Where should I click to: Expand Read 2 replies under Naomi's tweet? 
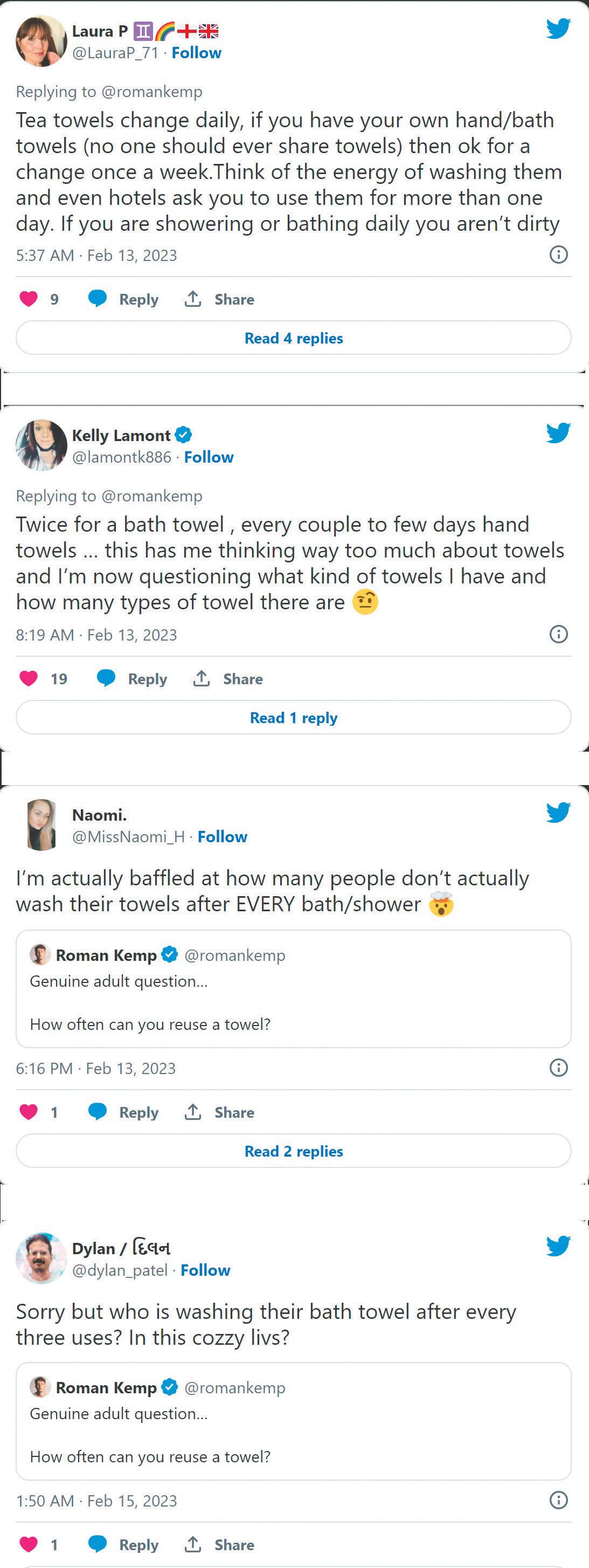[x=293, y=1151]
